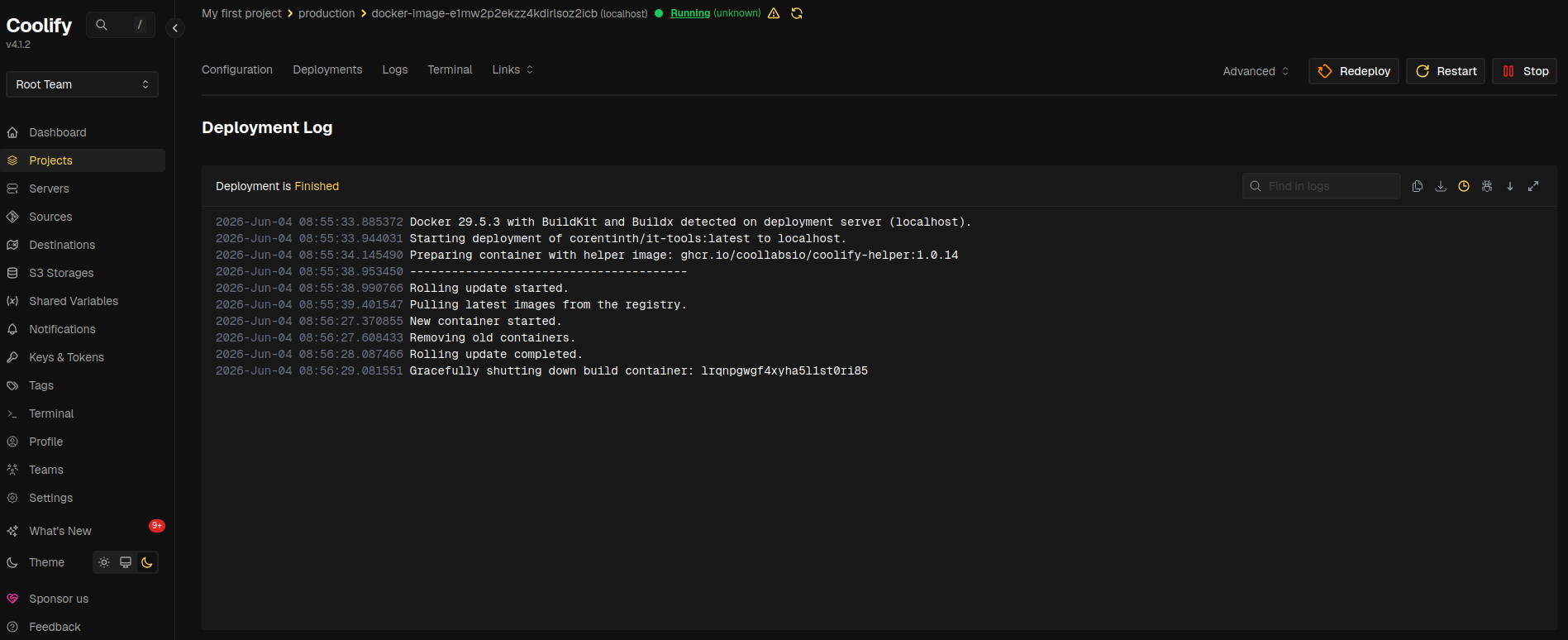
Task: Click the v4.1.2 version label
Action: point(18,45)
